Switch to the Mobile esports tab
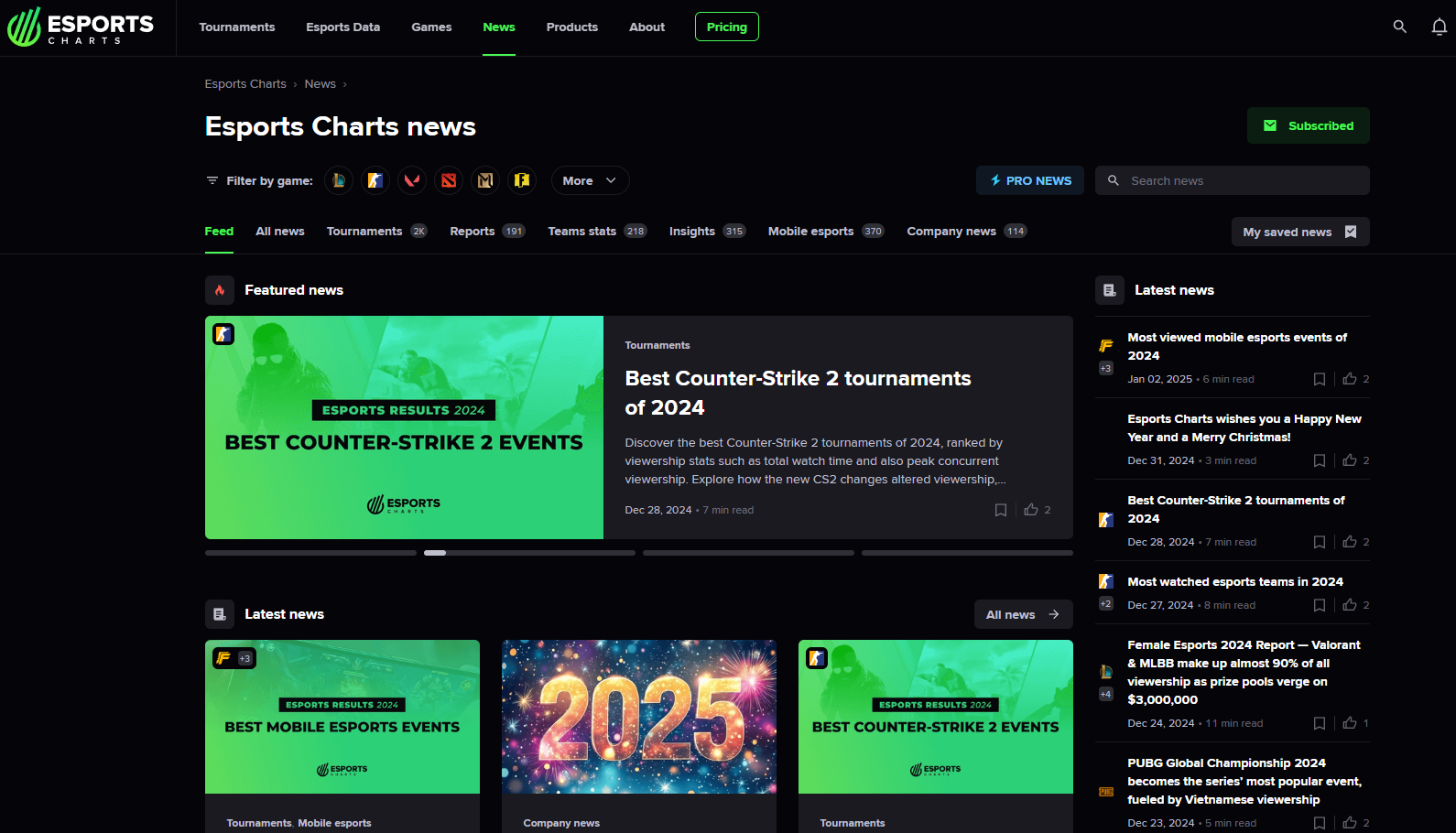The height and width of the screenshot is (833, 1456). pos(826,232)
